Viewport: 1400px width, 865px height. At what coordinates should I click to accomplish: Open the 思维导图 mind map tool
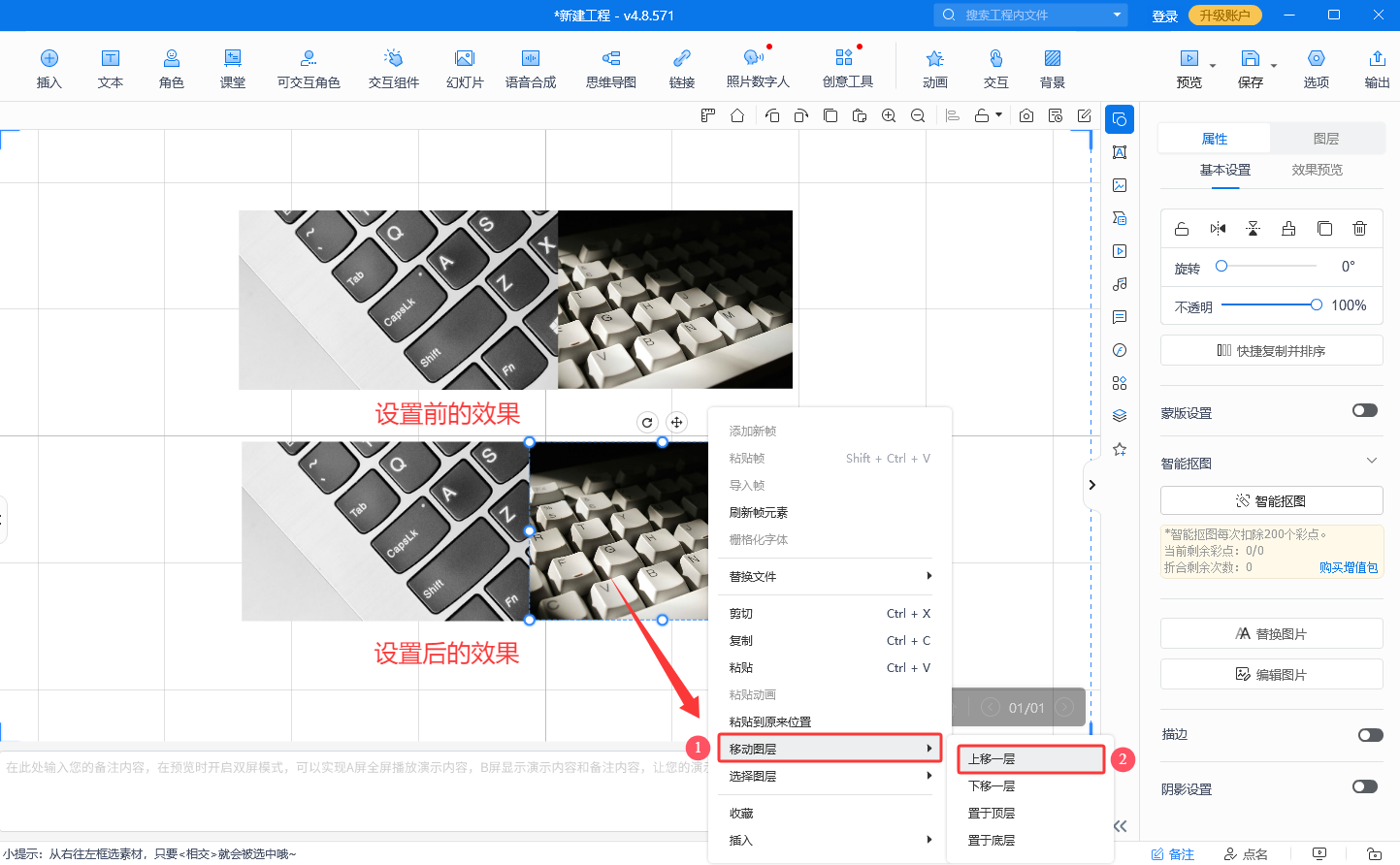click(x=610, y=68)
